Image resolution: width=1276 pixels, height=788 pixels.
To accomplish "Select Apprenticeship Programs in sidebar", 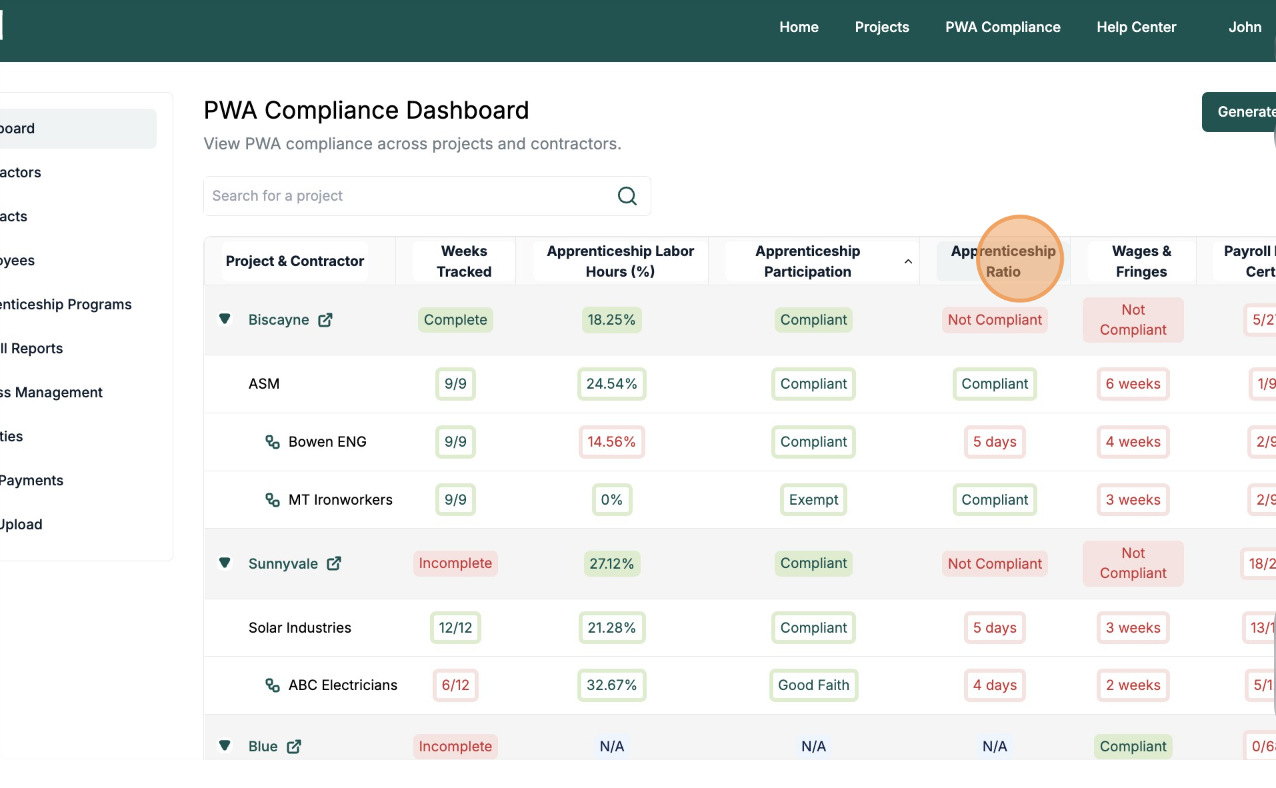I will coord(66,304).
